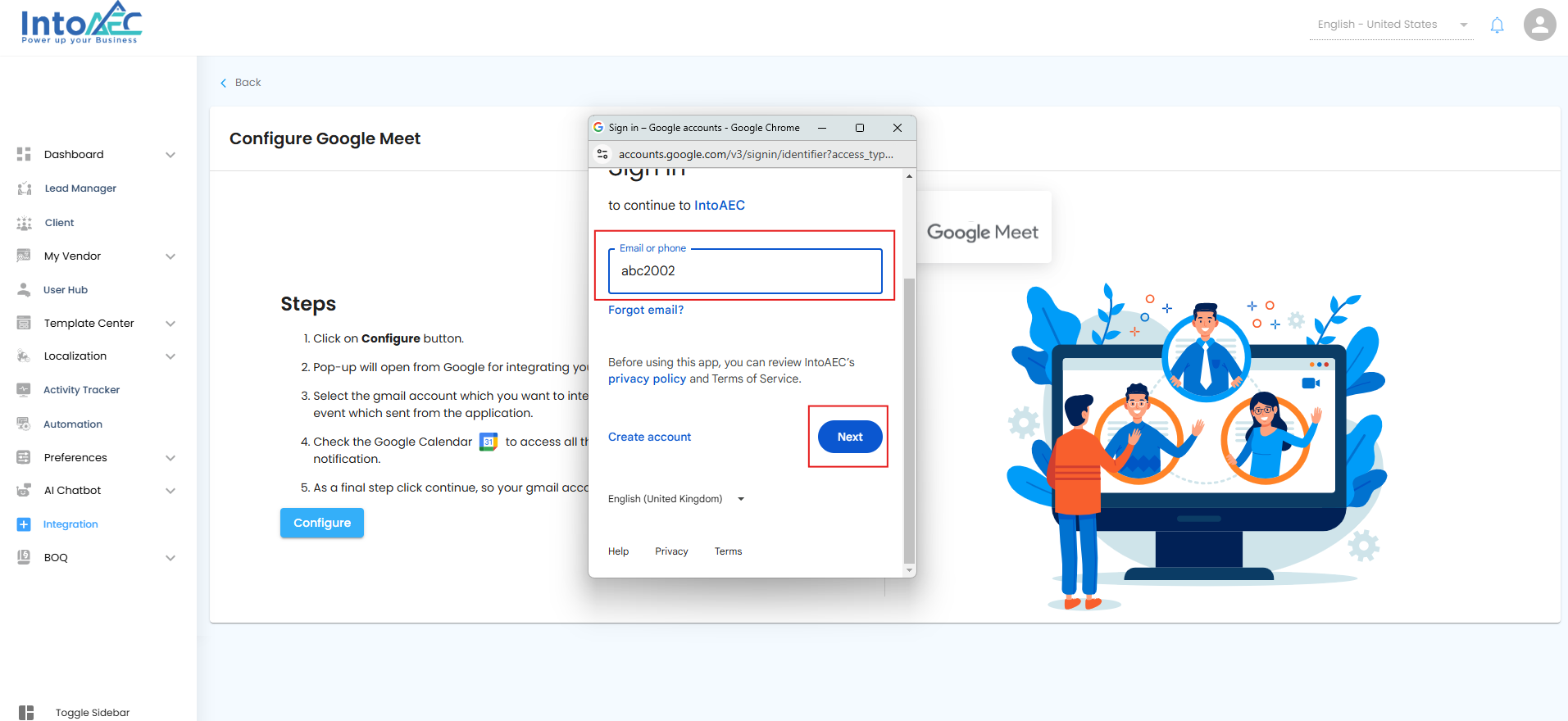Click the popup scrollbar up arrow
Viewport: 1568px width, 721px height.
(x=909, y=176)
